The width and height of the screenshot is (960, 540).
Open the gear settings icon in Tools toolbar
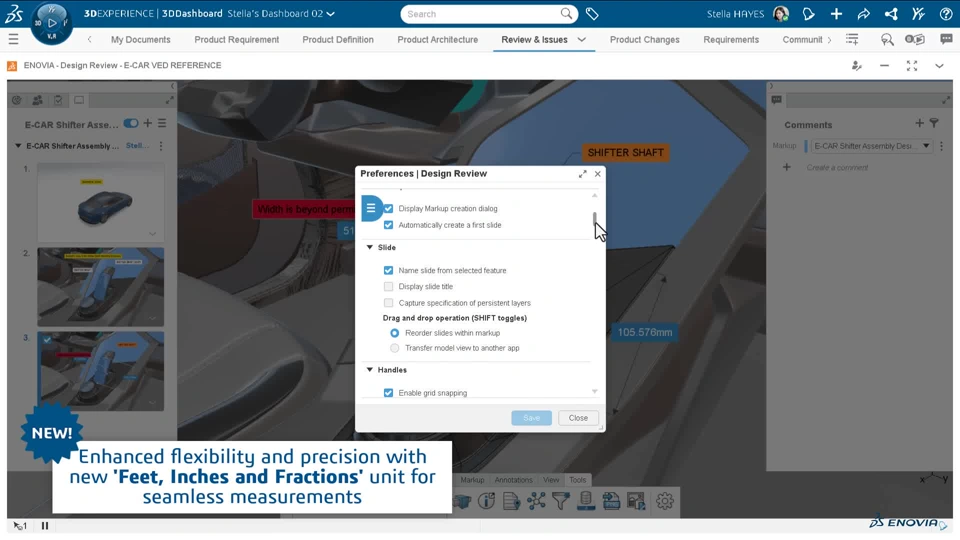664,501
